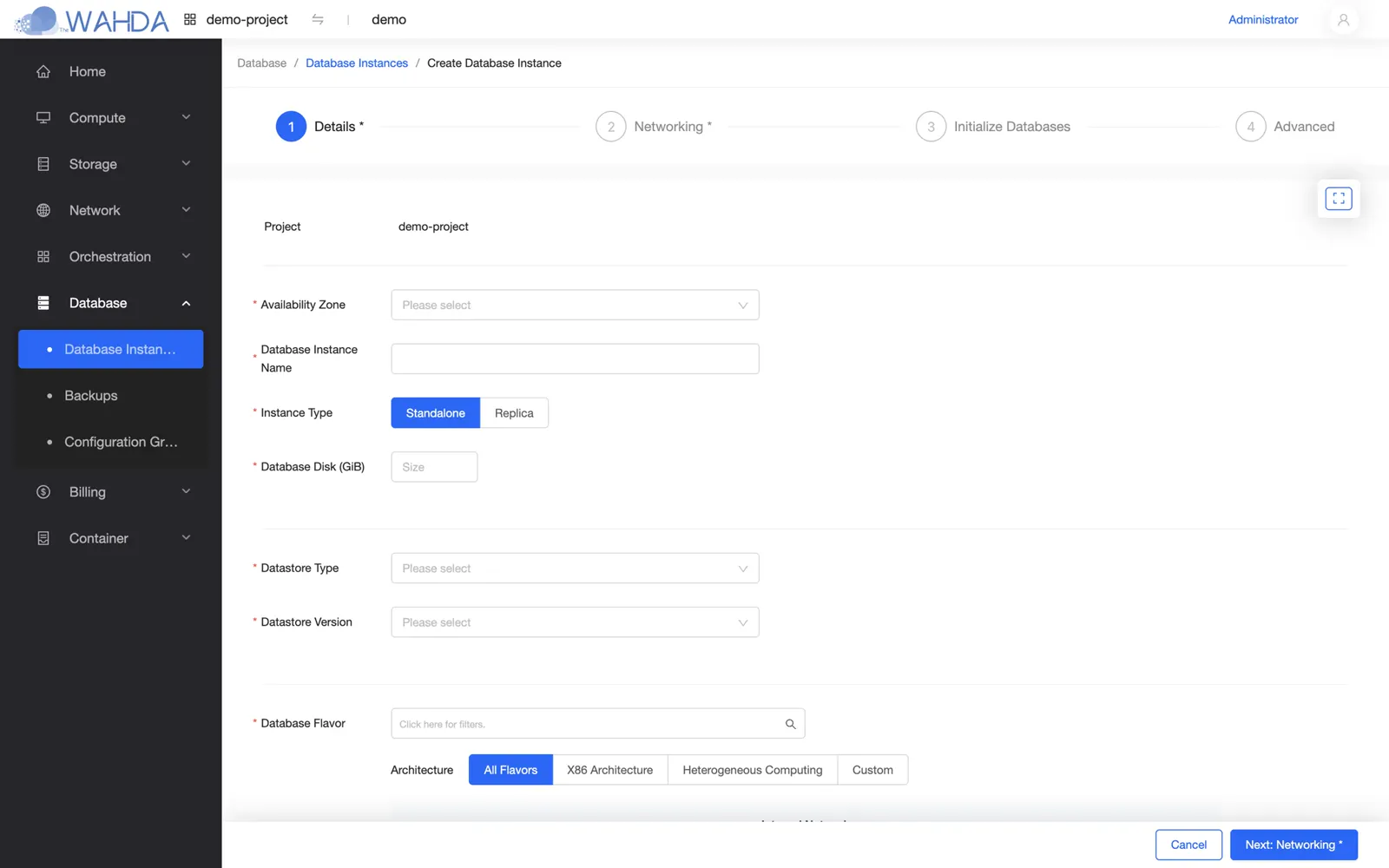Screen dimensions: 1389x868
Task: Click the Billing dollar icon
Action: pyautogui.click(x=43, y=492)
